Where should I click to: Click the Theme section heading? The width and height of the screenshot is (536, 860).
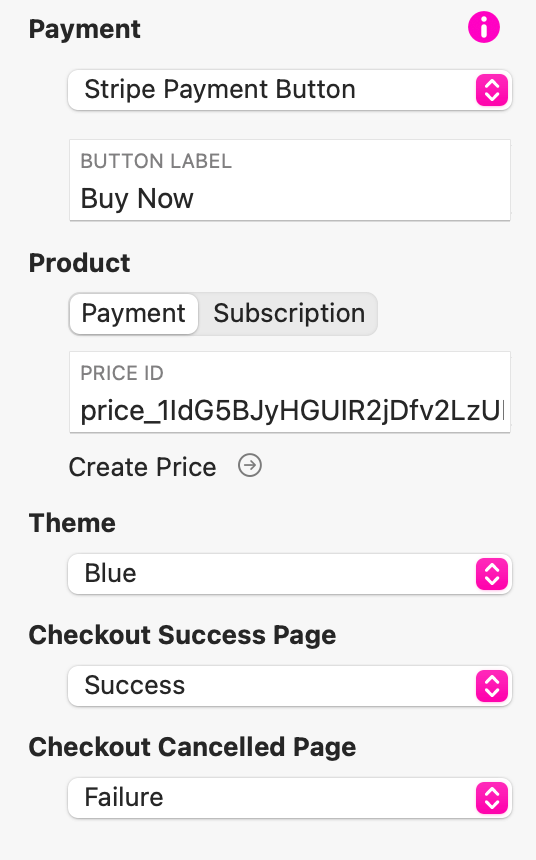point(72,523)
